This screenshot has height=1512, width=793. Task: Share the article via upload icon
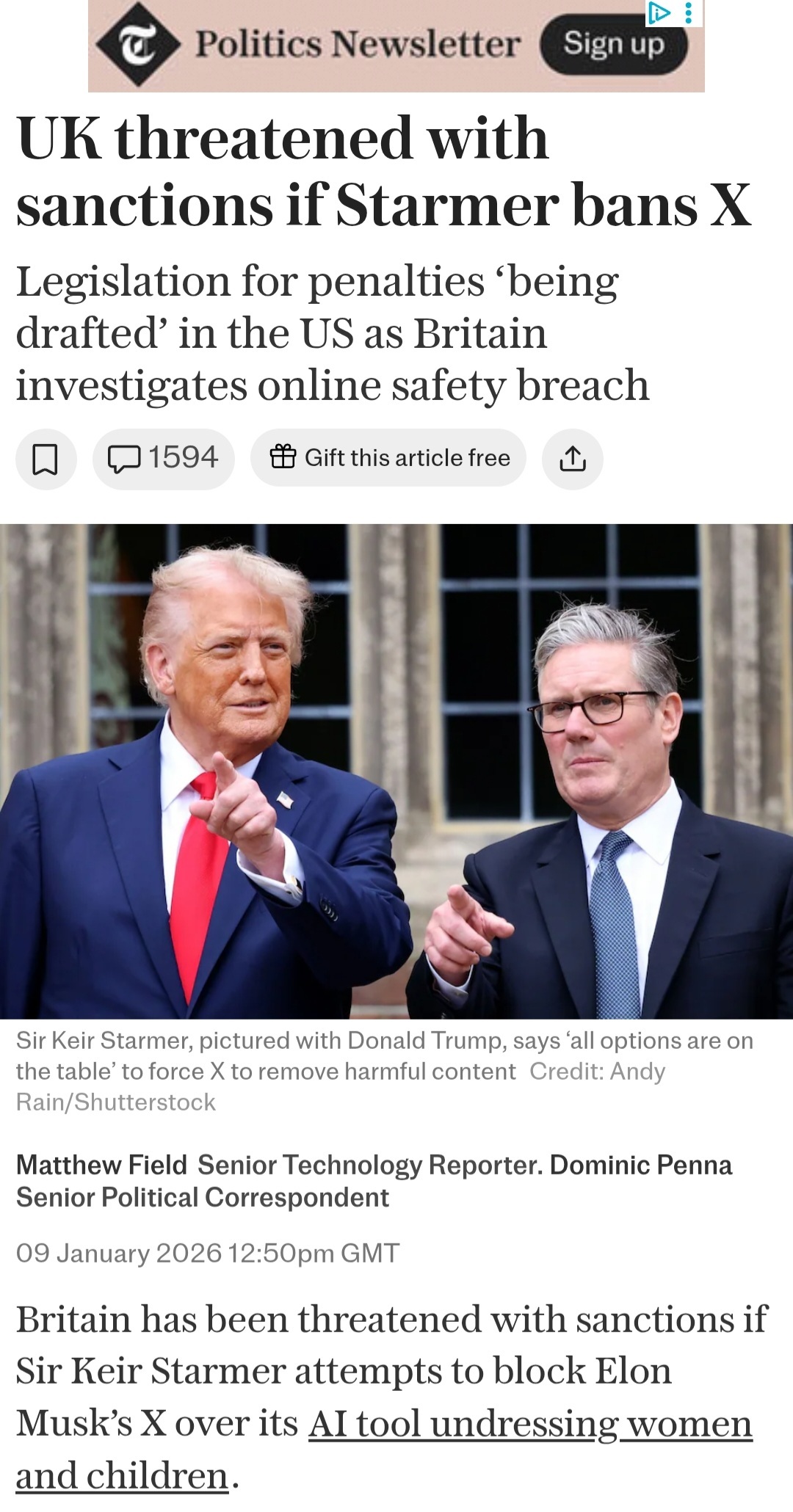[573, 459]
